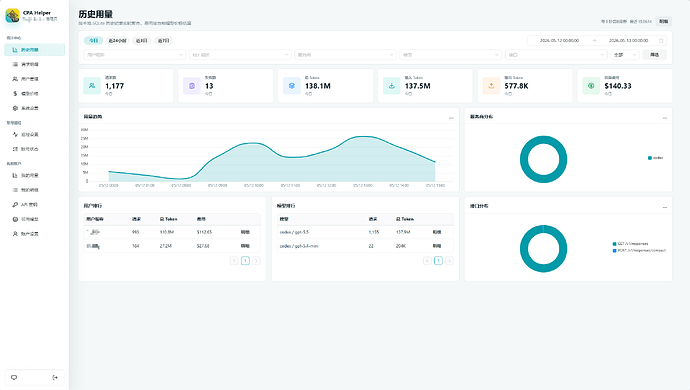This screenshot has height=390, width=690.
Task: Click detail link for codex / gpt-5.4-mini row
Action: click(437, 246)
